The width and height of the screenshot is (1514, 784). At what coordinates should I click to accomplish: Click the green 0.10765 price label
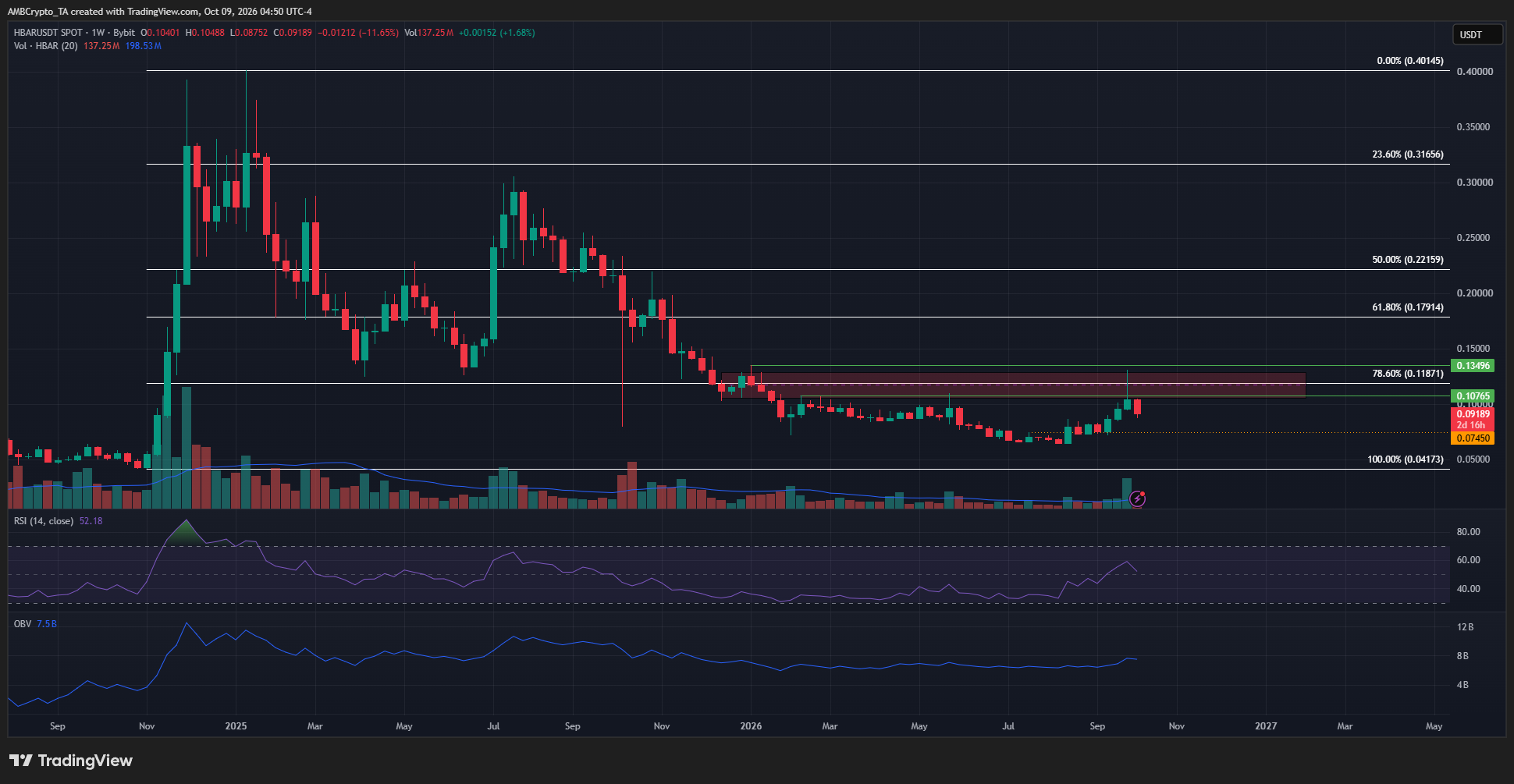(x=1473, y=396)
